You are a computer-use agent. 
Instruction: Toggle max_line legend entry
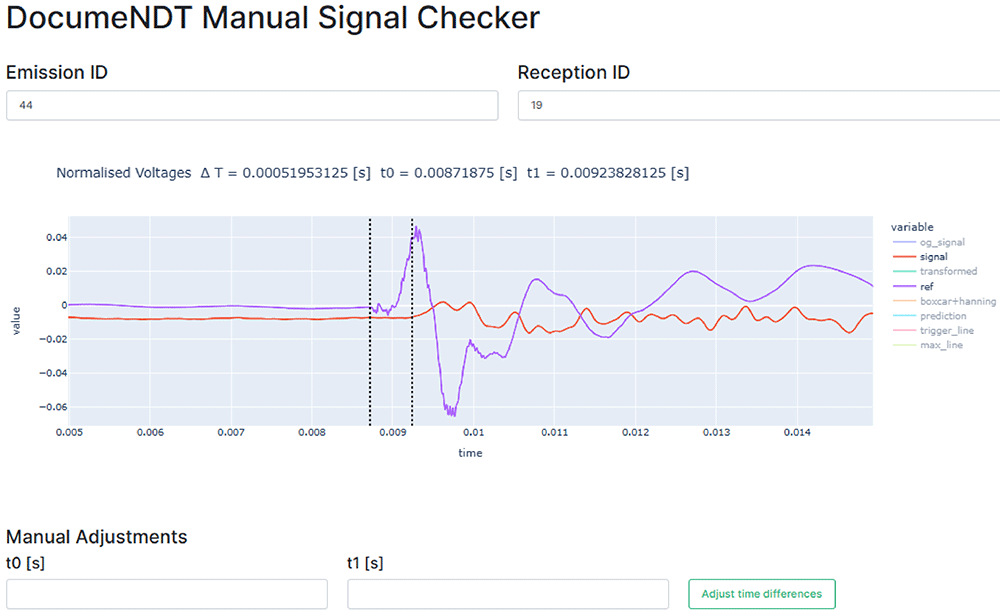(928, 345)
